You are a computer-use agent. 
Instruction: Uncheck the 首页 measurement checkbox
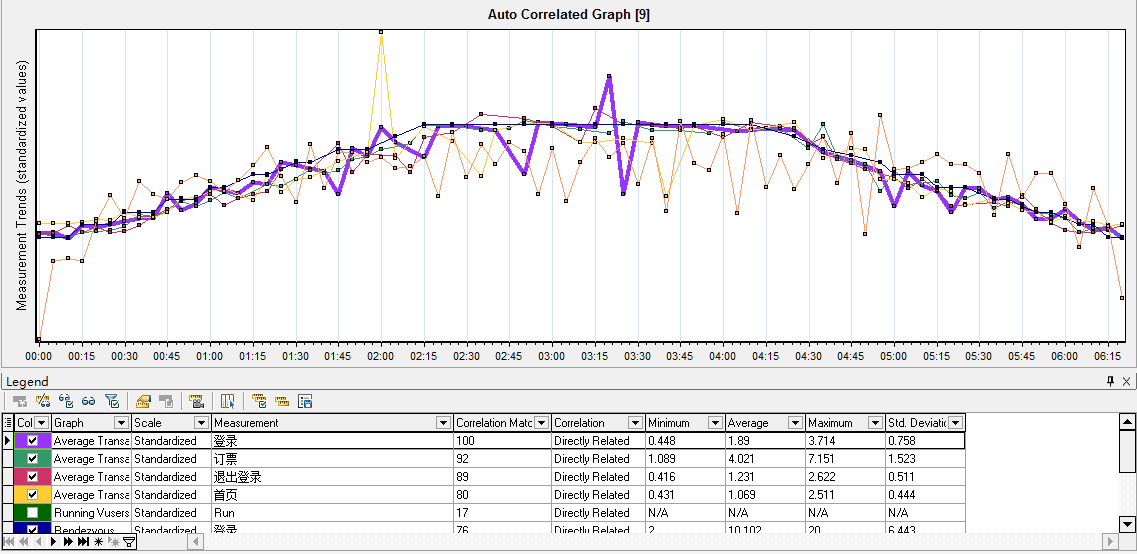click(x=32, y=495)
